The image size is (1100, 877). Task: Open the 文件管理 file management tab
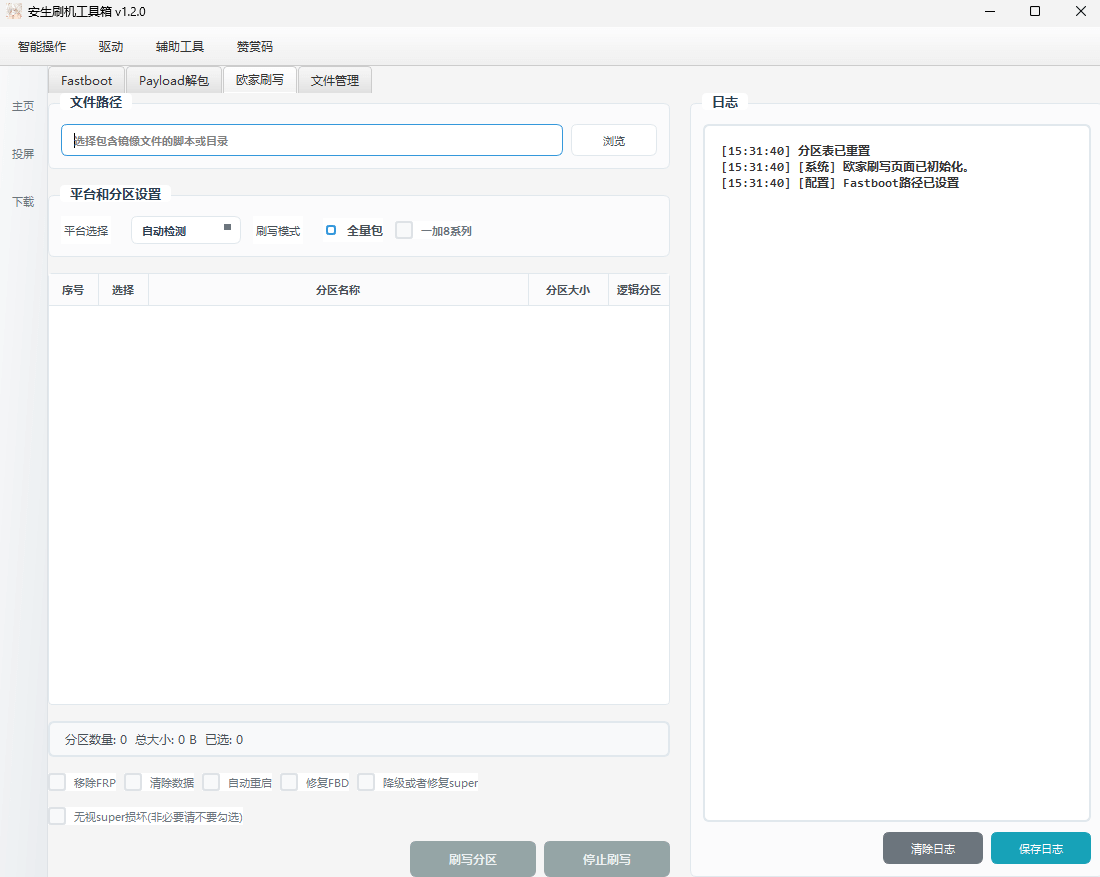[x=334, y=80]
